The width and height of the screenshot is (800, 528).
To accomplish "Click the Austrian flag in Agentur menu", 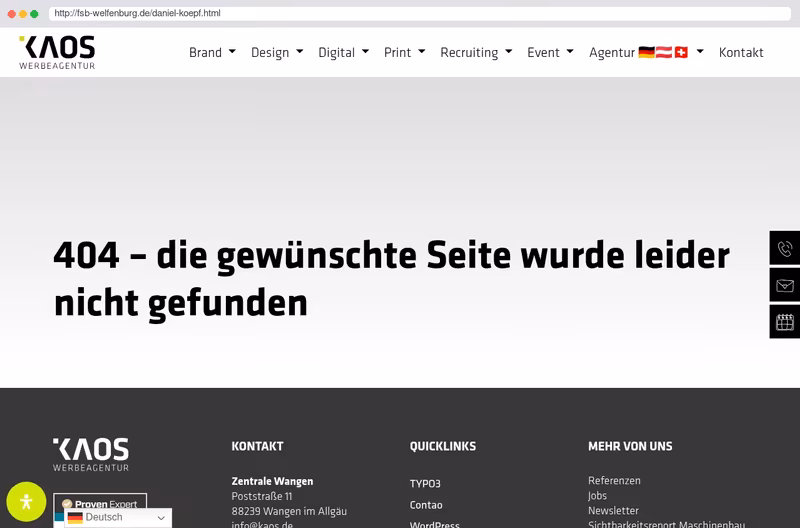I will 664,52.
